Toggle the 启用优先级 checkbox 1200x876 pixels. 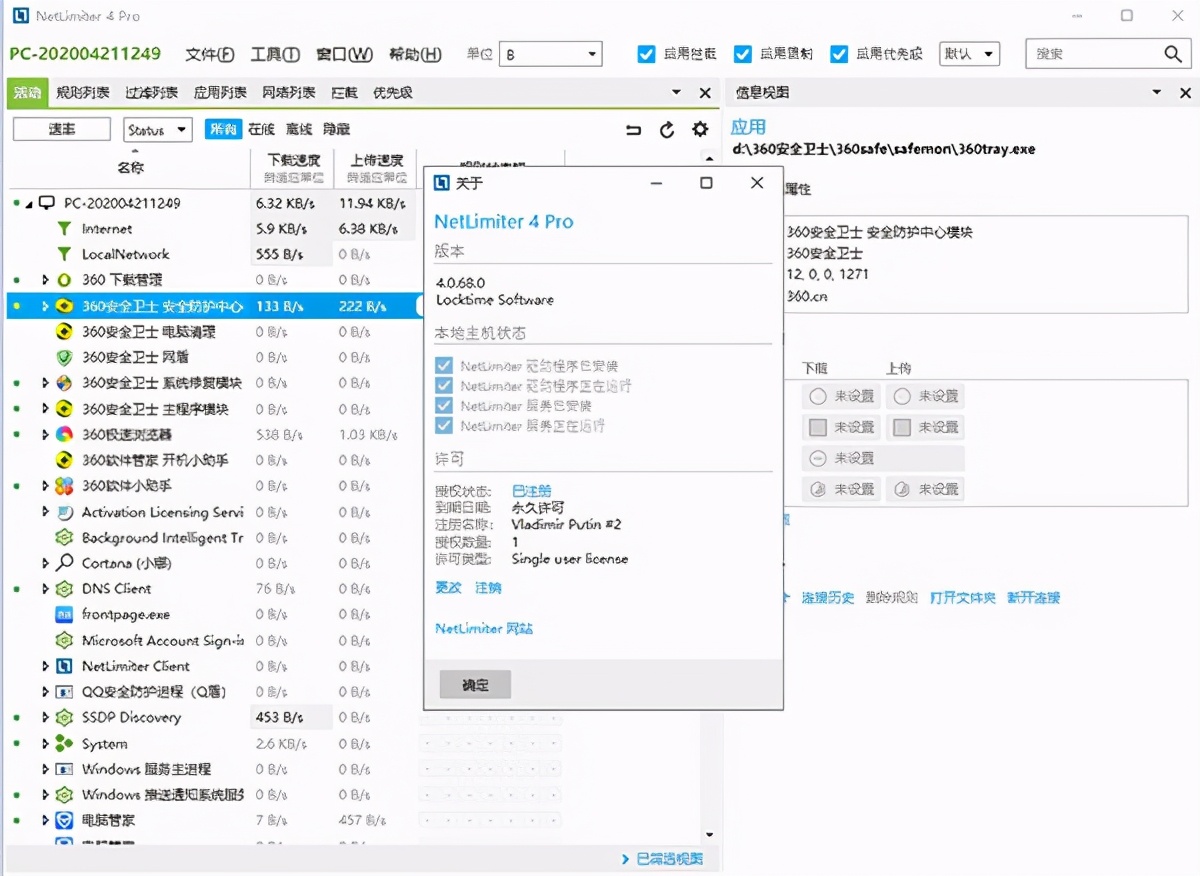pyautogui.click(x=839, y=54)
